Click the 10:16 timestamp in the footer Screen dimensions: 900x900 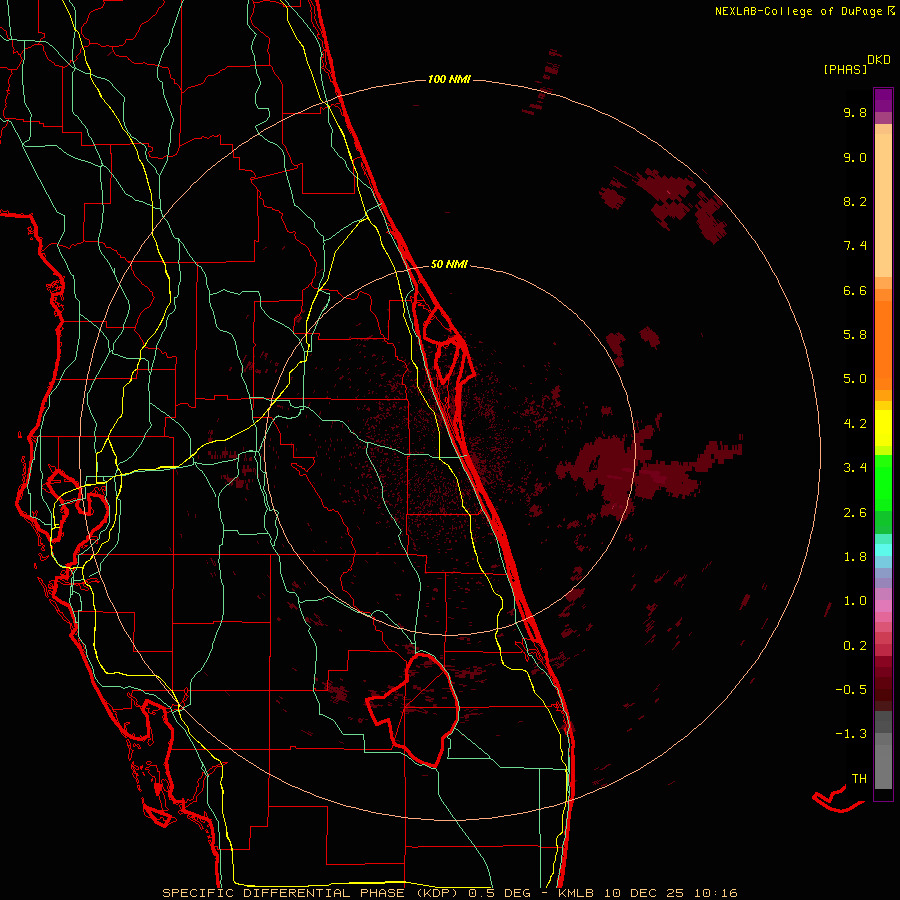click(x=715, y=893)
